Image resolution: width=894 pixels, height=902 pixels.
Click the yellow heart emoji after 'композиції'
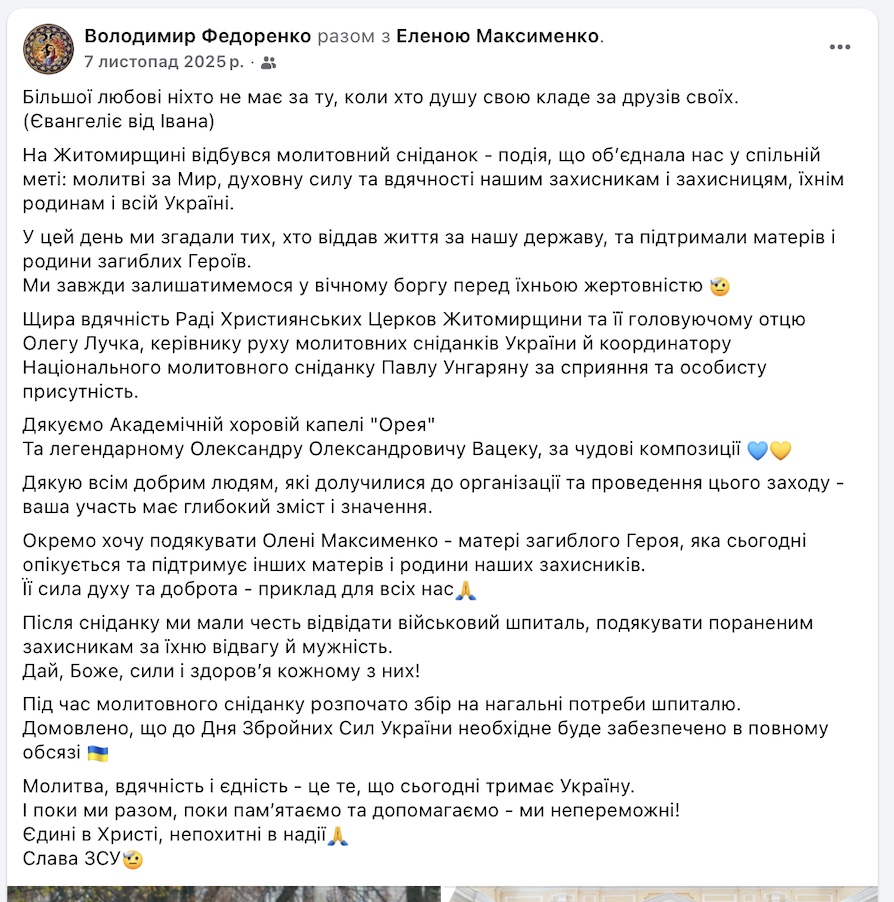click(x=781, y=450)
